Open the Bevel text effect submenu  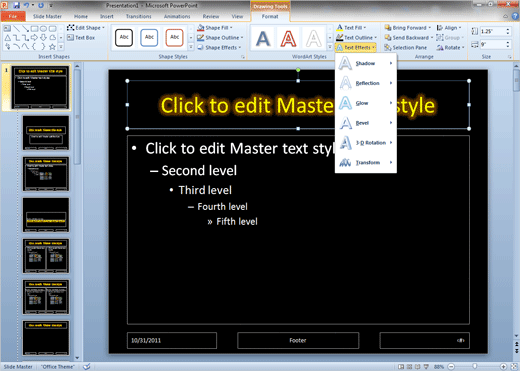pyautogui.click(x=366, y=123)
